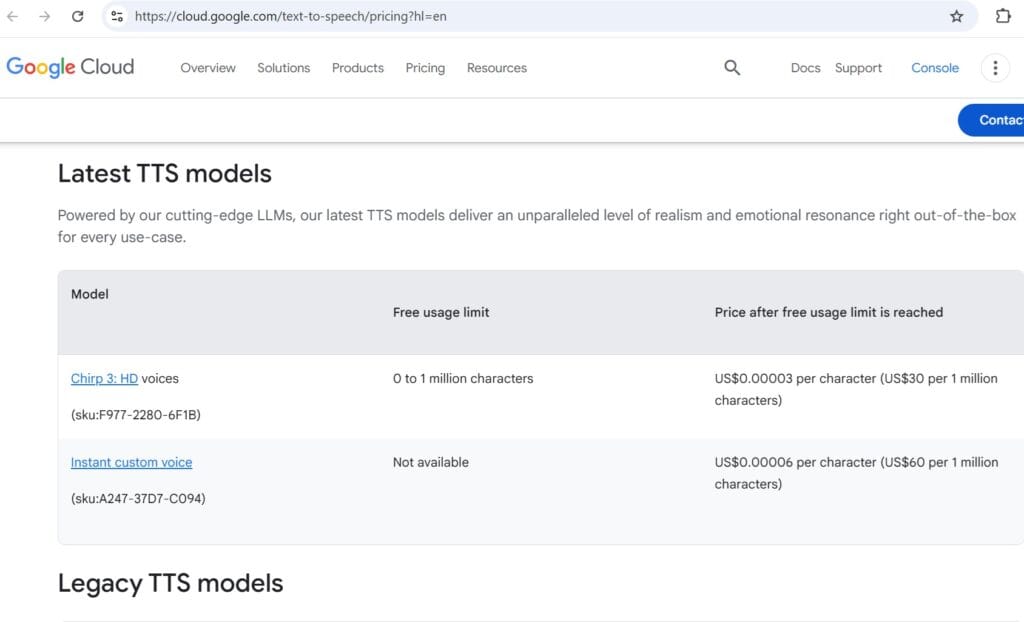
Task: Click the Google Cloud logo
Action: 70,66
